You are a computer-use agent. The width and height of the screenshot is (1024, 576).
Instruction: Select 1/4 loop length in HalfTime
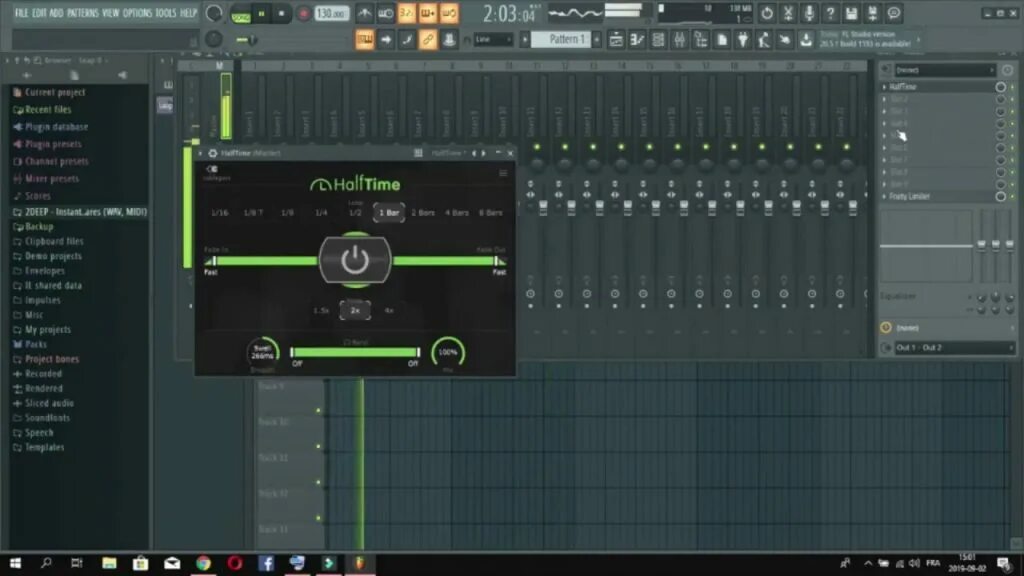click(321, 213)
